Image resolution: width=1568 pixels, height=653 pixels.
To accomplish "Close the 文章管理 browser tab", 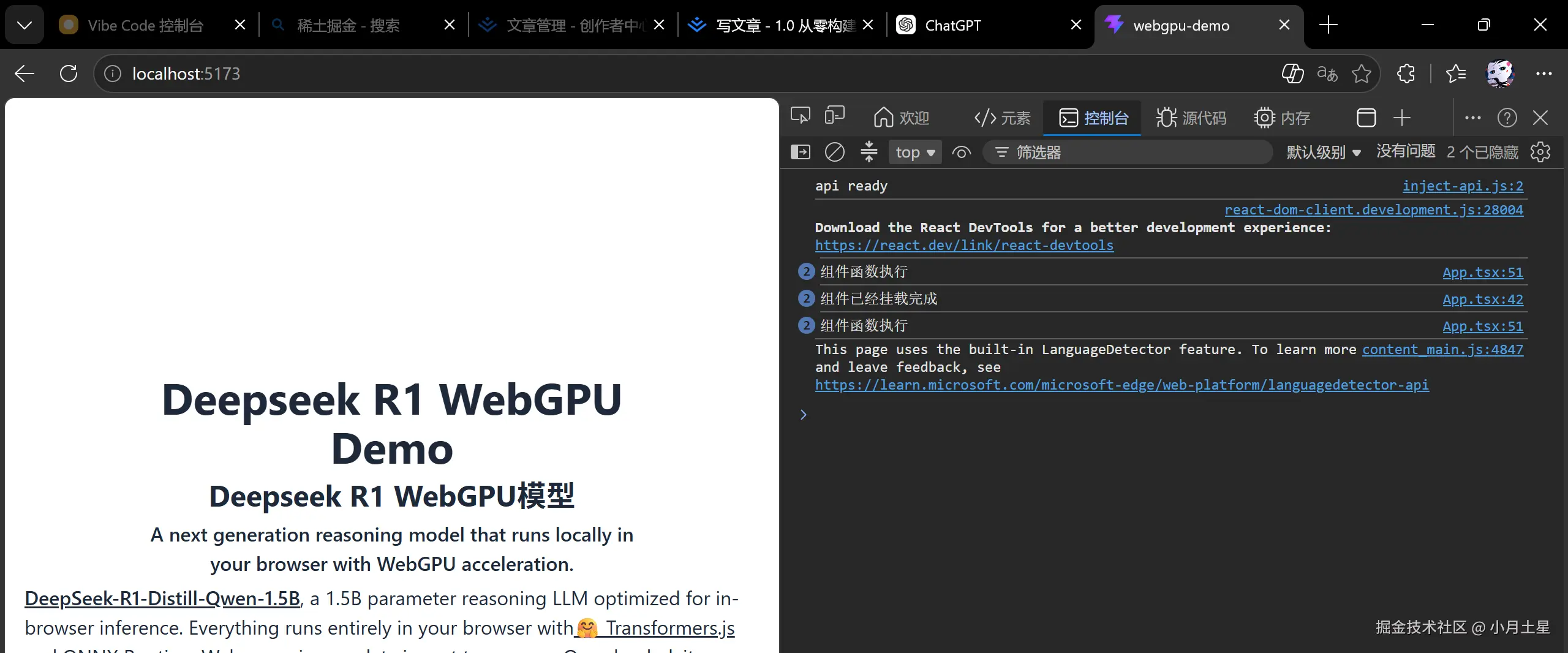I will [x=659, y=25].
